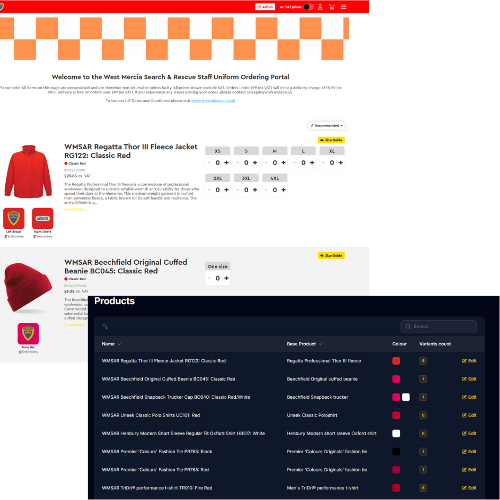Screen dimensions: 500x500
Task: Edit the TriDri performance t-shirt row
Action: tap(469, 488)
